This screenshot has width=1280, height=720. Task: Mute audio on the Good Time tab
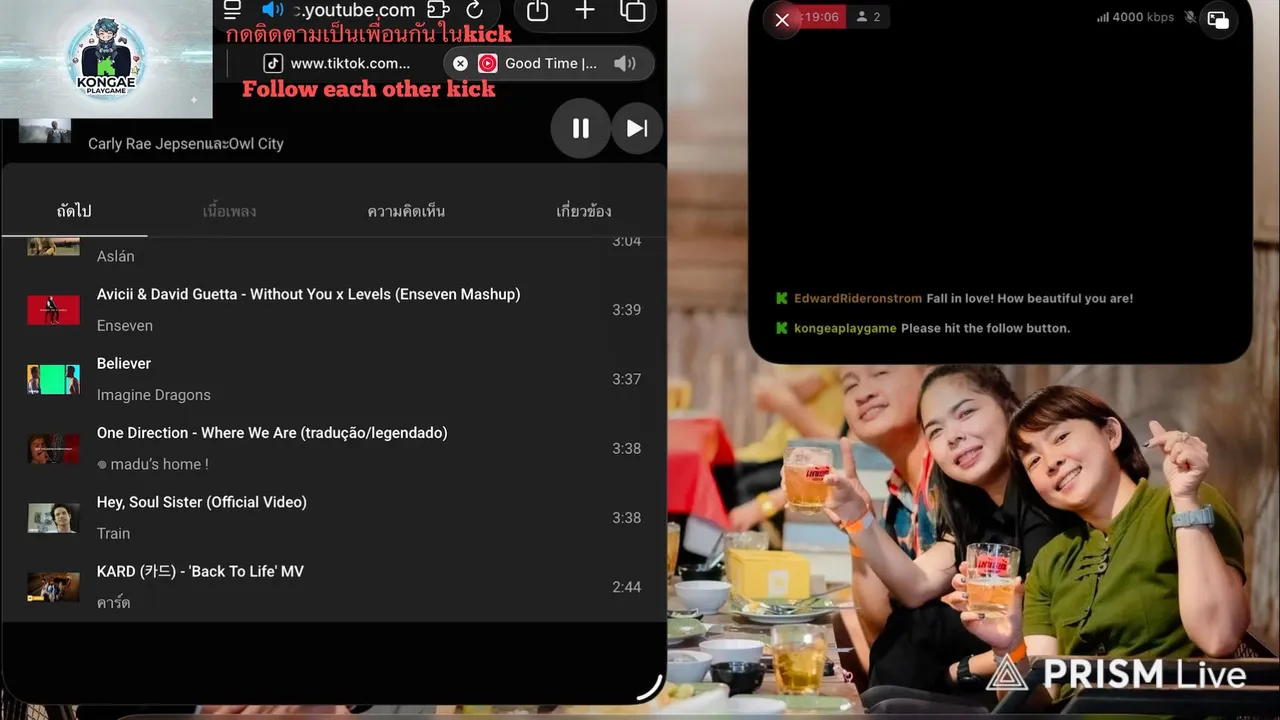click(625, 63)
